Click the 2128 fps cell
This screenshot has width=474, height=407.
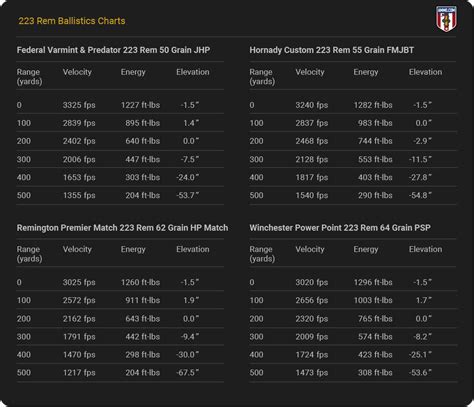pos(312,159)
